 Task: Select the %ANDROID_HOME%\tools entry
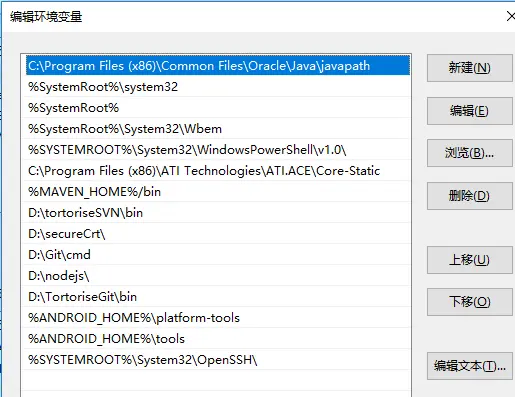(x=218, y=339)
